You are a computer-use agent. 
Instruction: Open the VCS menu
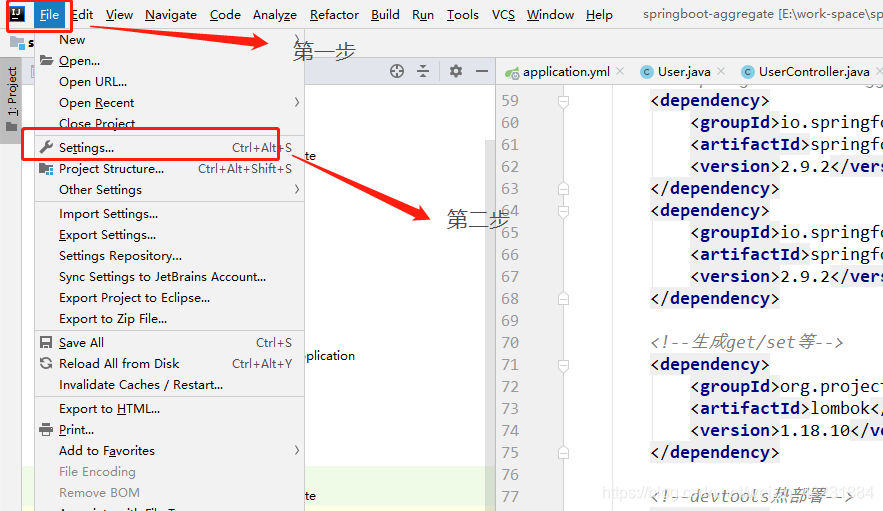click(503, 15)
